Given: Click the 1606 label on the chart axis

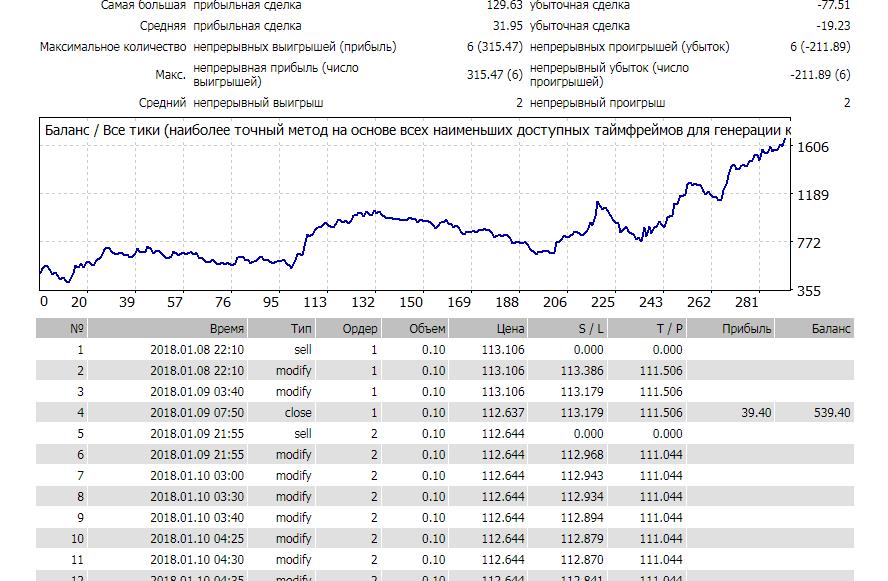Looking at the screenshot, I should point(811,148).
